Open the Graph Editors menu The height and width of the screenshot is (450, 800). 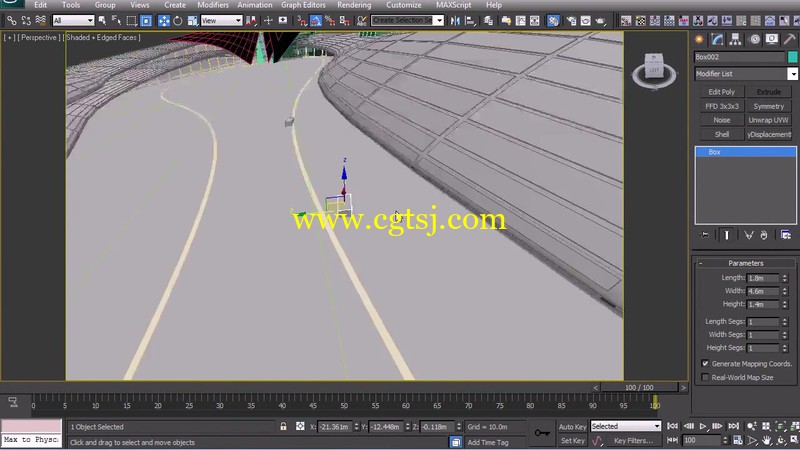[303, 5]
